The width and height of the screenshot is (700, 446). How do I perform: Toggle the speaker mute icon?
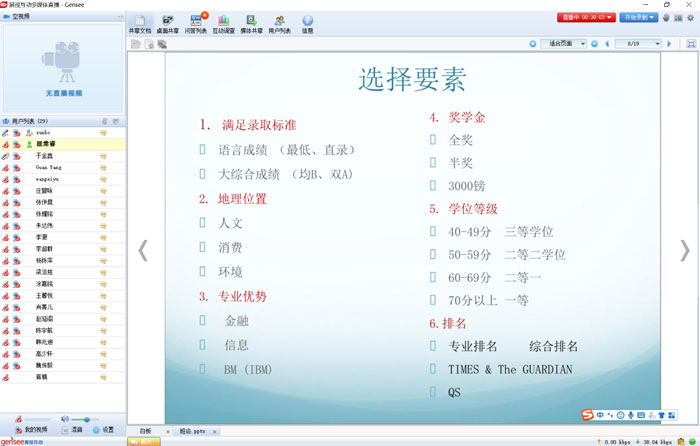pyautogui.click(x=66, y=419)
